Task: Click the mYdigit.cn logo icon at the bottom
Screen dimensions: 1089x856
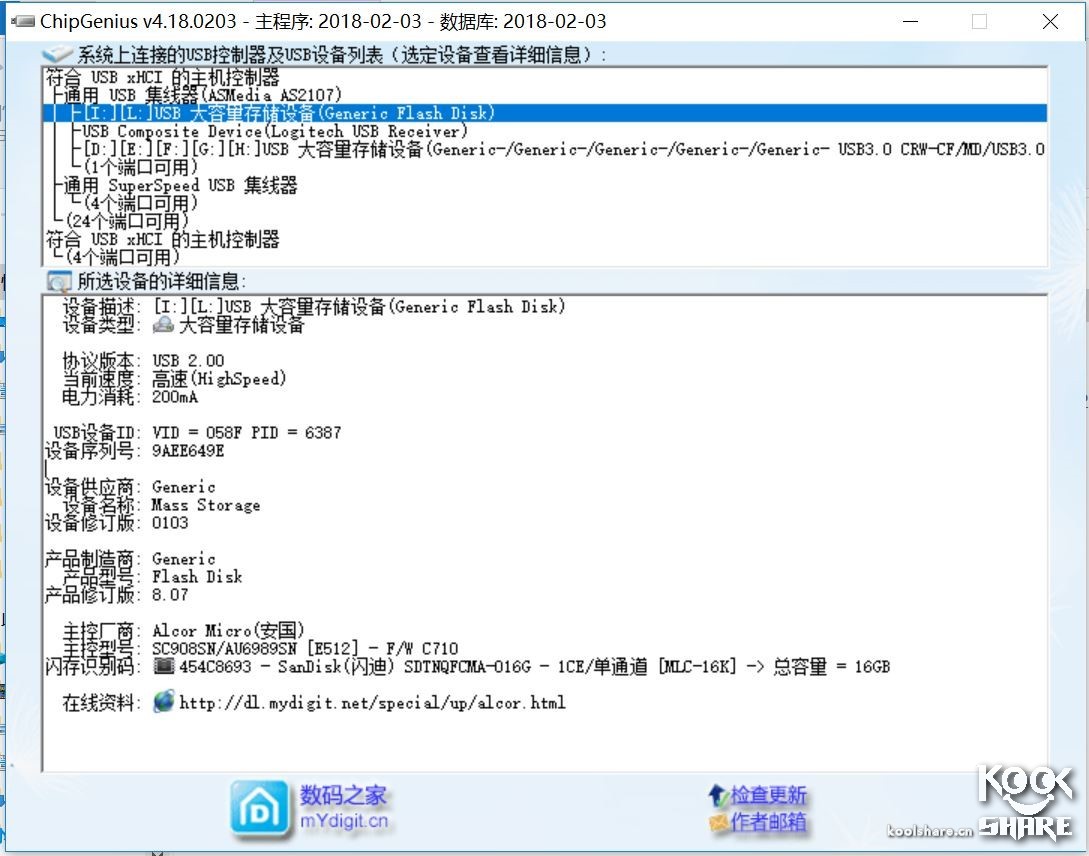Action: coord(258,807)
